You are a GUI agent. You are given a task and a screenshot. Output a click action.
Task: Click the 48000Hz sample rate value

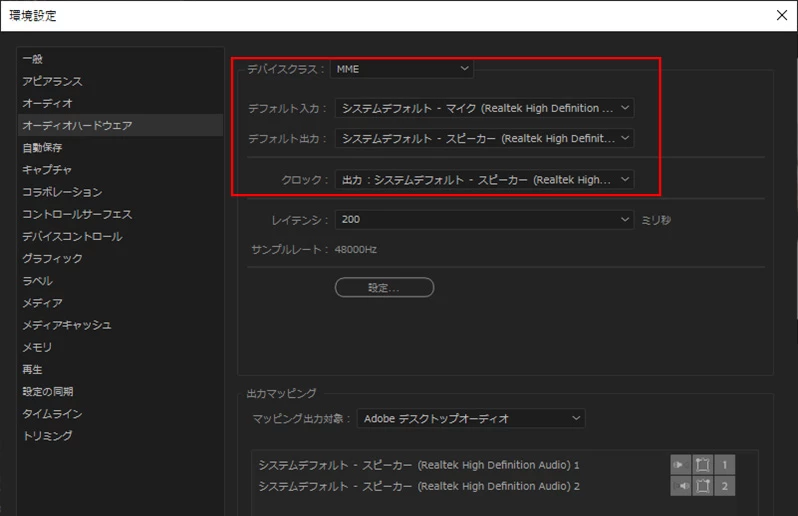pos(356,249)
